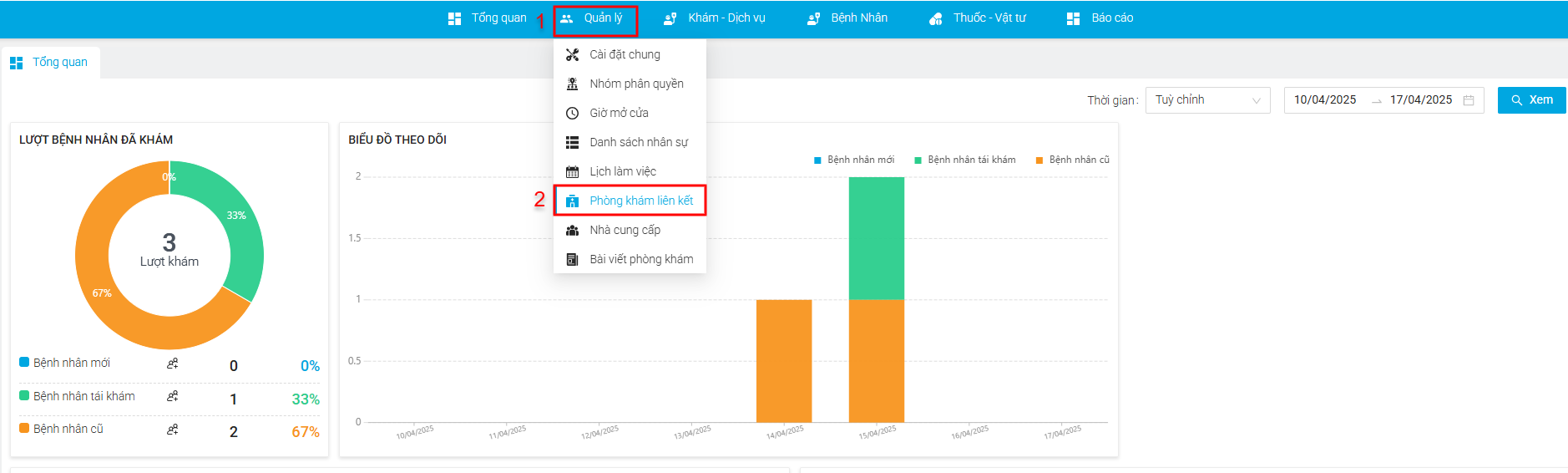
Task: Open the Báo cáo menu
Action: click(1100, 18)
